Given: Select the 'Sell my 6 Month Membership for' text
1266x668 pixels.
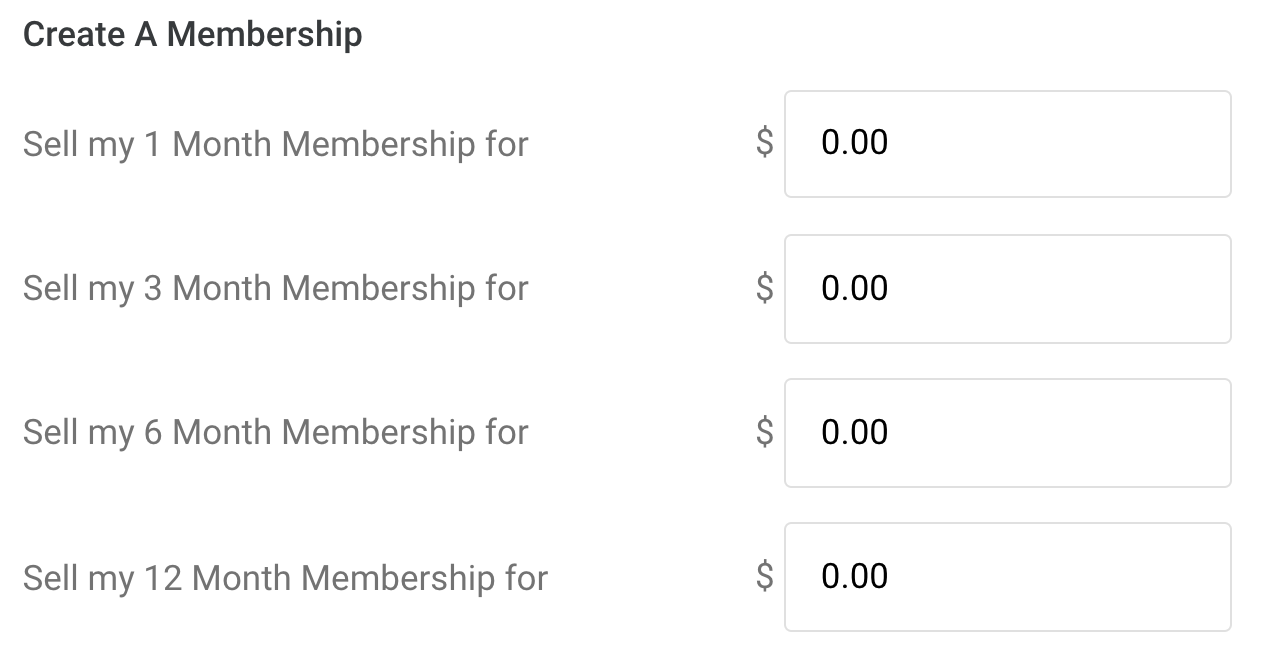Looking at the screenshot, I should (x=275, y=432).
